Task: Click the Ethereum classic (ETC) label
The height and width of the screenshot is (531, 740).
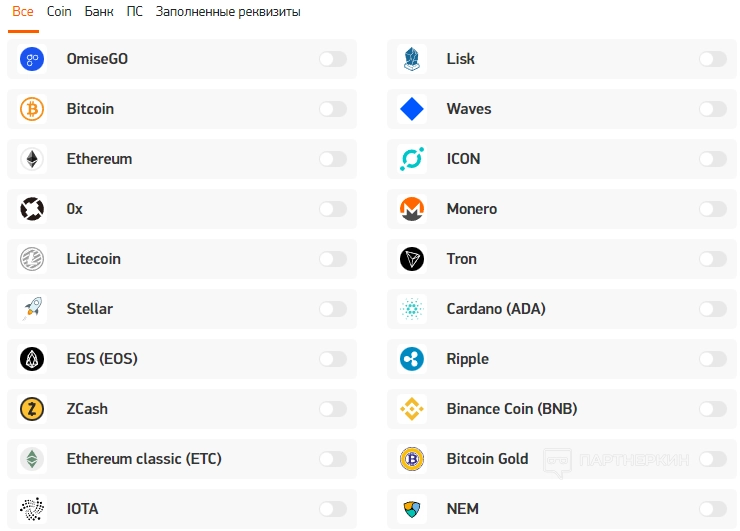Action: tap(144, 459)
